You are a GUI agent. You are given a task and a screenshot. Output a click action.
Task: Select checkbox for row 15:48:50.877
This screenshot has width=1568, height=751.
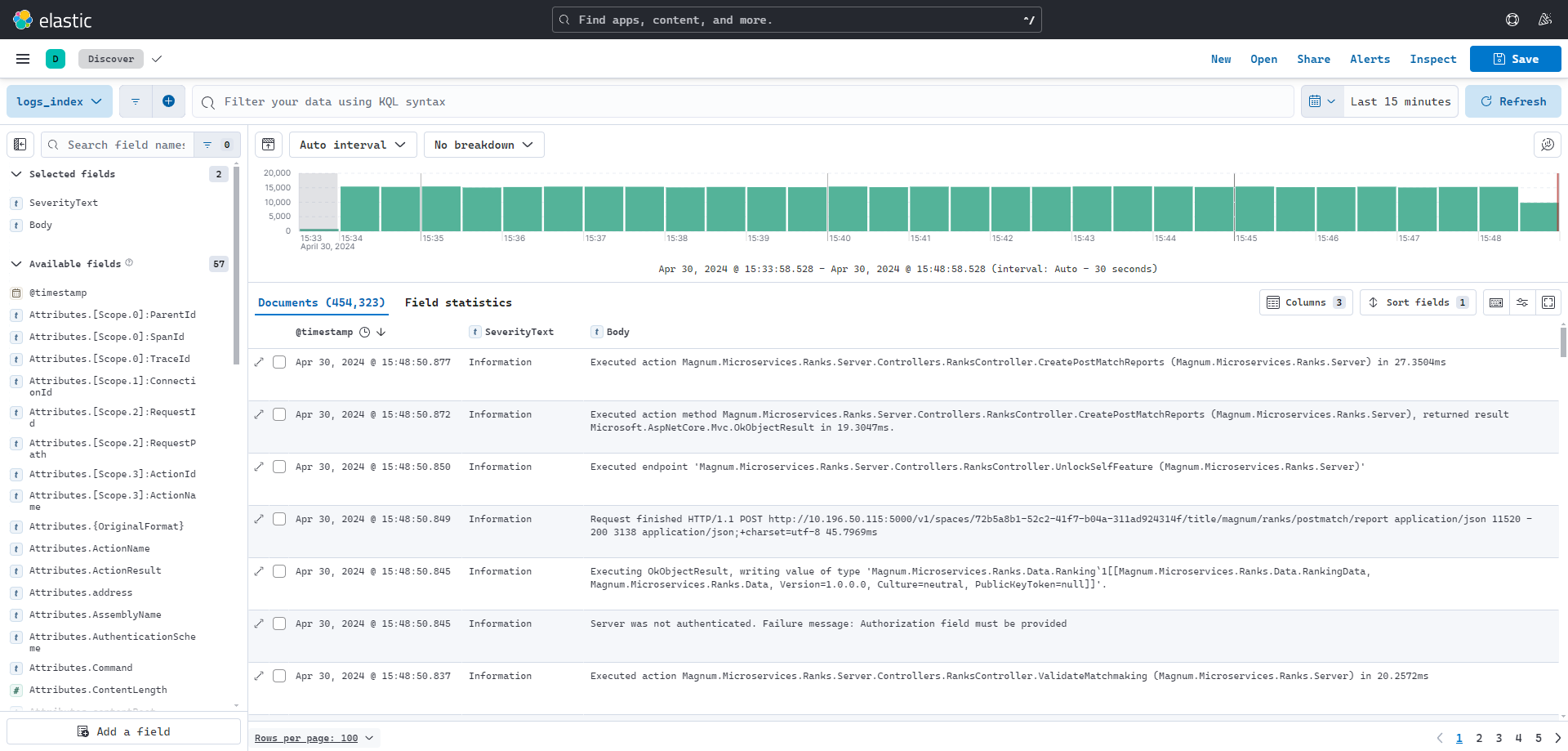pos(279,362)
